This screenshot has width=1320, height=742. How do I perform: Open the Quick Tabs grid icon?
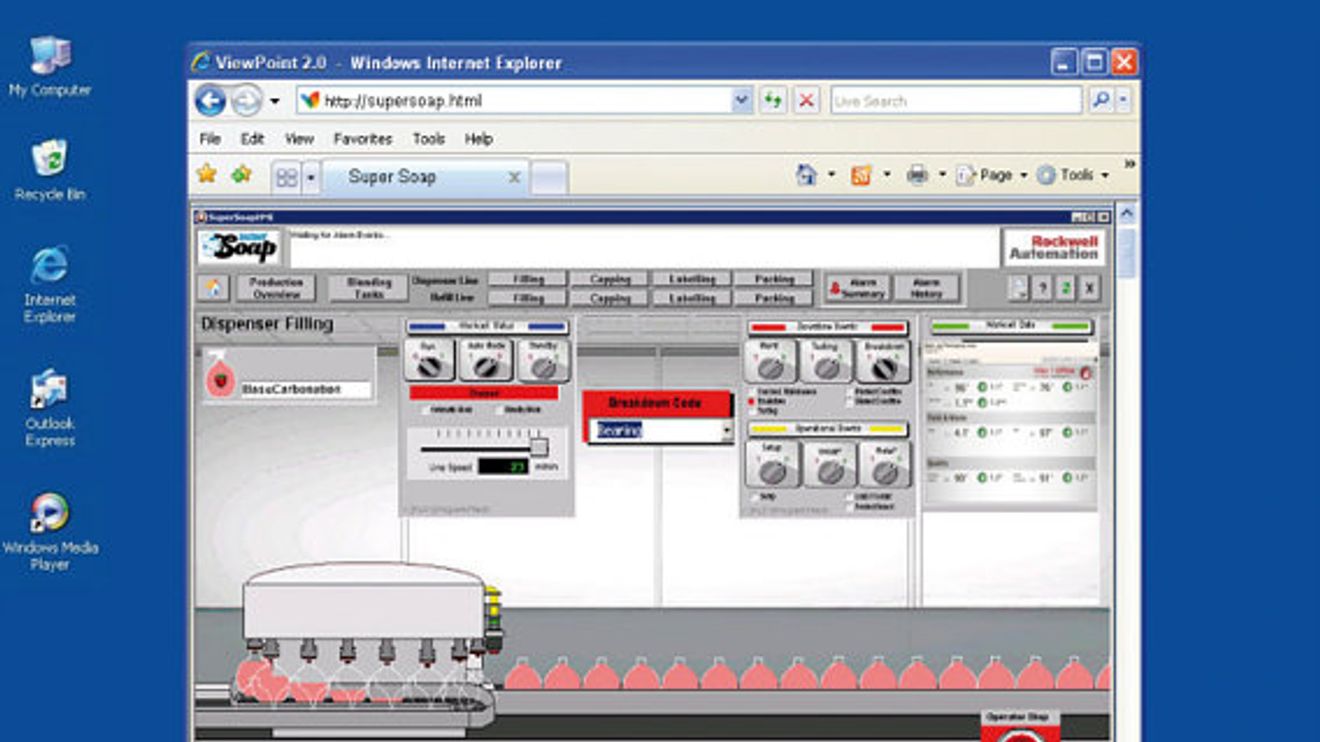pyautogui.click(x=286, y=177)
